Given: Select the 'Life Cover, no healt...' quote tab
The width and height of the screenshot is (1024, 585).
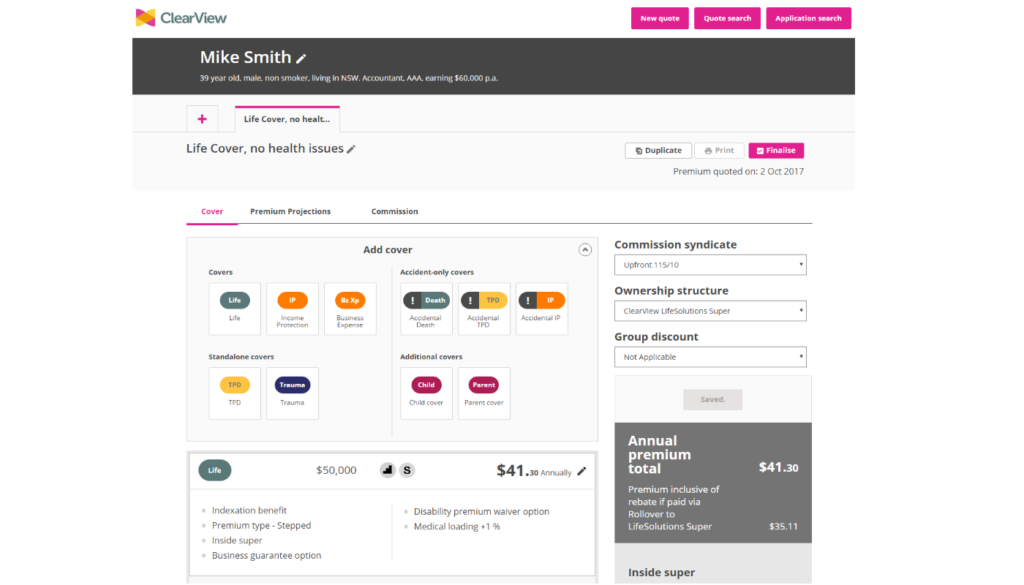Looking at the screenshot, I should tap(287, 119).
